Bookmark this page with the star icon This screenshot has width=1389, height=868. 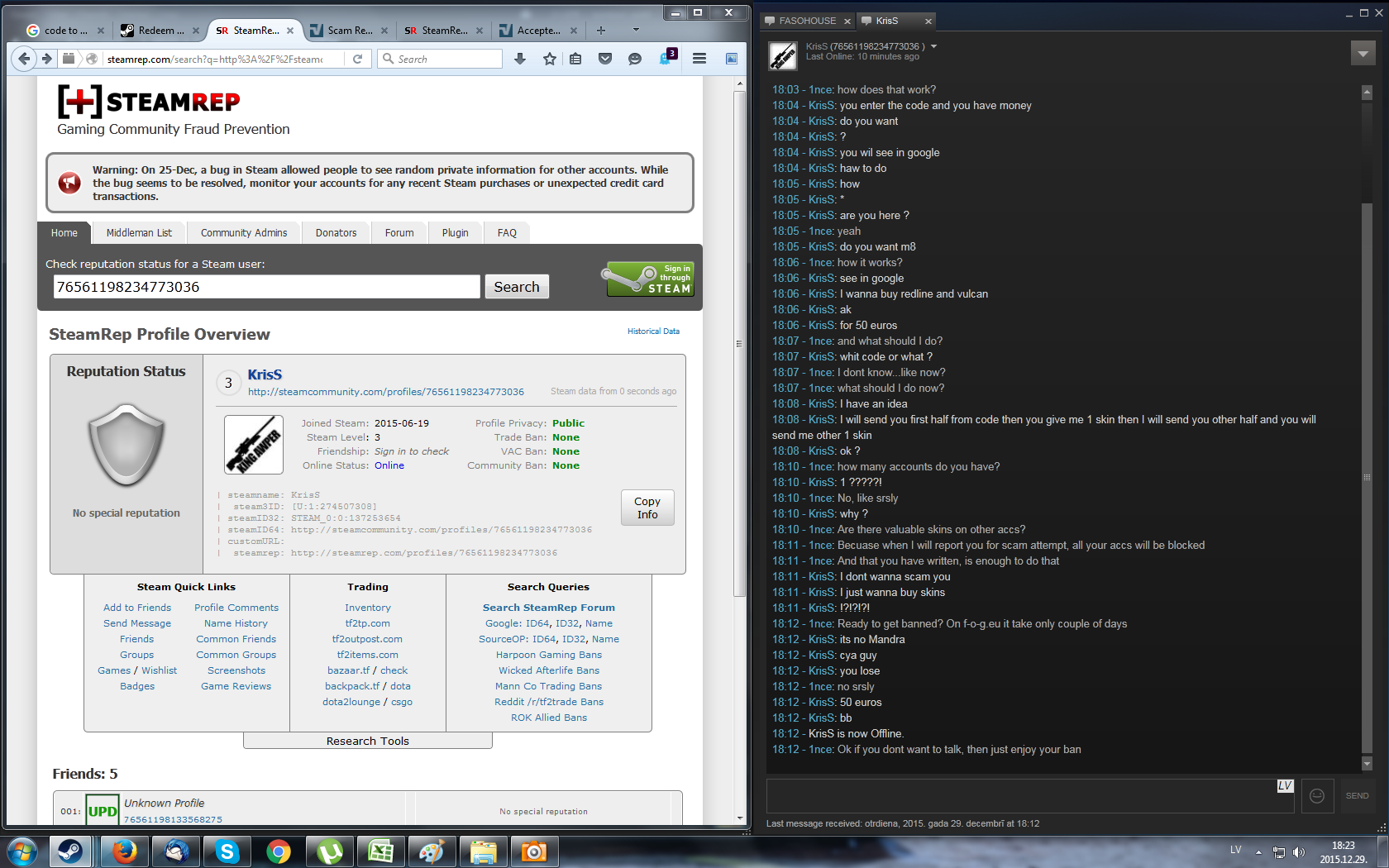tap(549, 59)
